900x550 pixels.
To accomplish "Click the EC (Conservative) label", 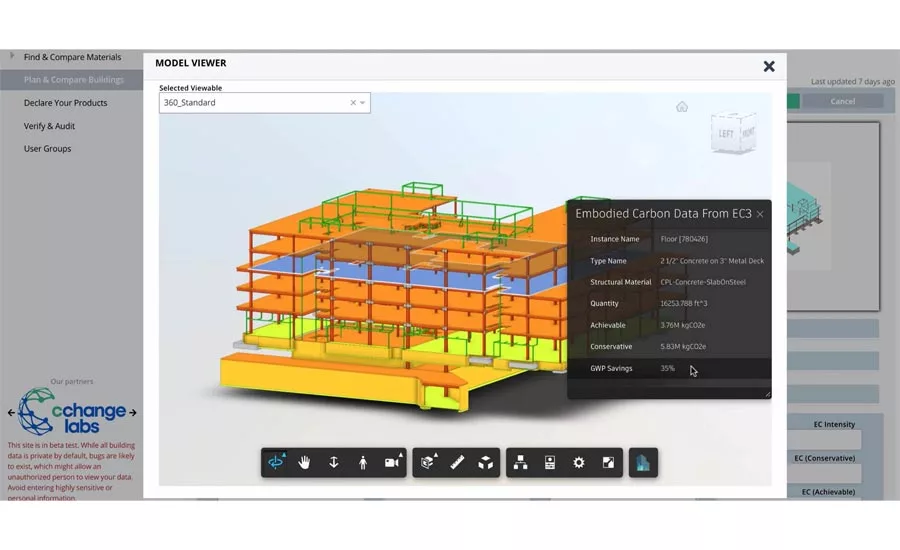I will click(x=825, y=458).
